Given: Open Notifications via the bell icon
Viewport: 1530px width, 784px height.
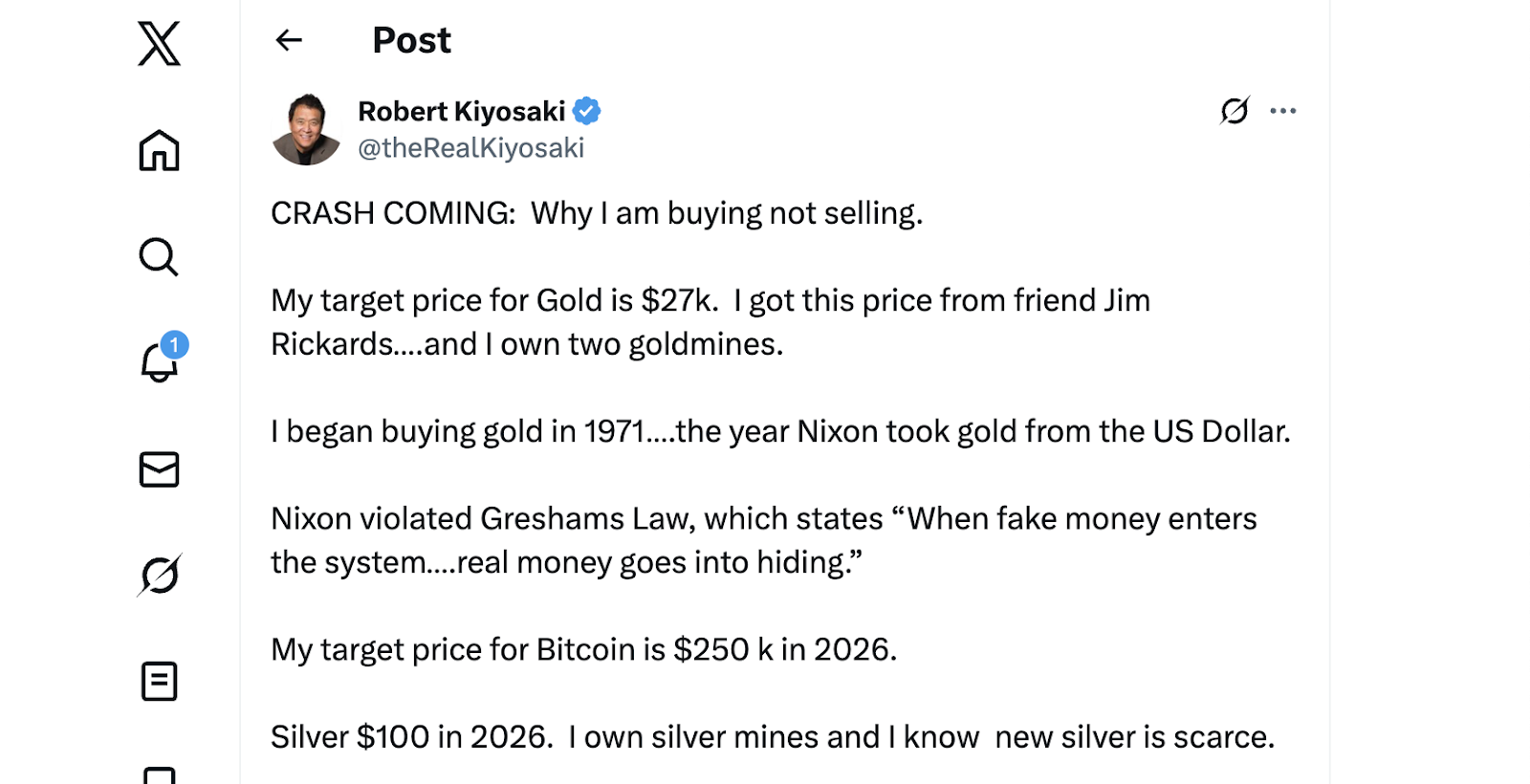Looking at the screenshot, I should coord(158,364).
